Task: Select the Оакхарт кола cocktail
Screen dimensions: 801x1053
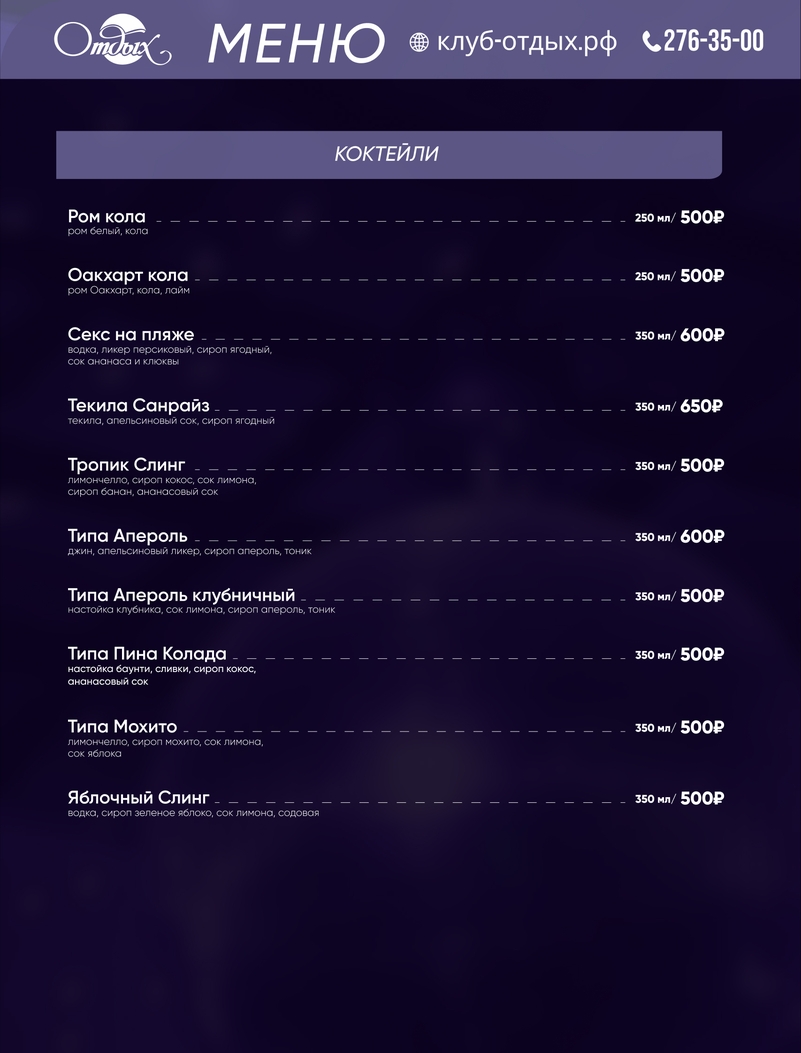Action: click(x=128, y=276)
